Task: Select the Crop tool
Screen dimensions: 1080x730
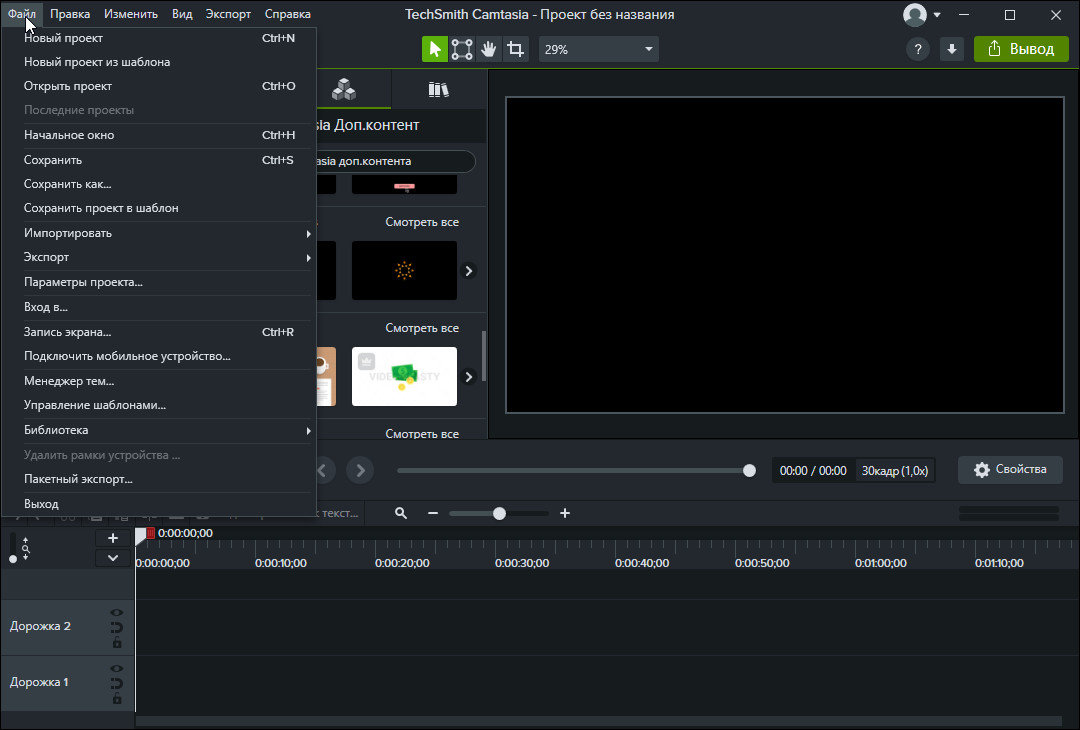Action: pyautogui.click(x=516, y=49)
